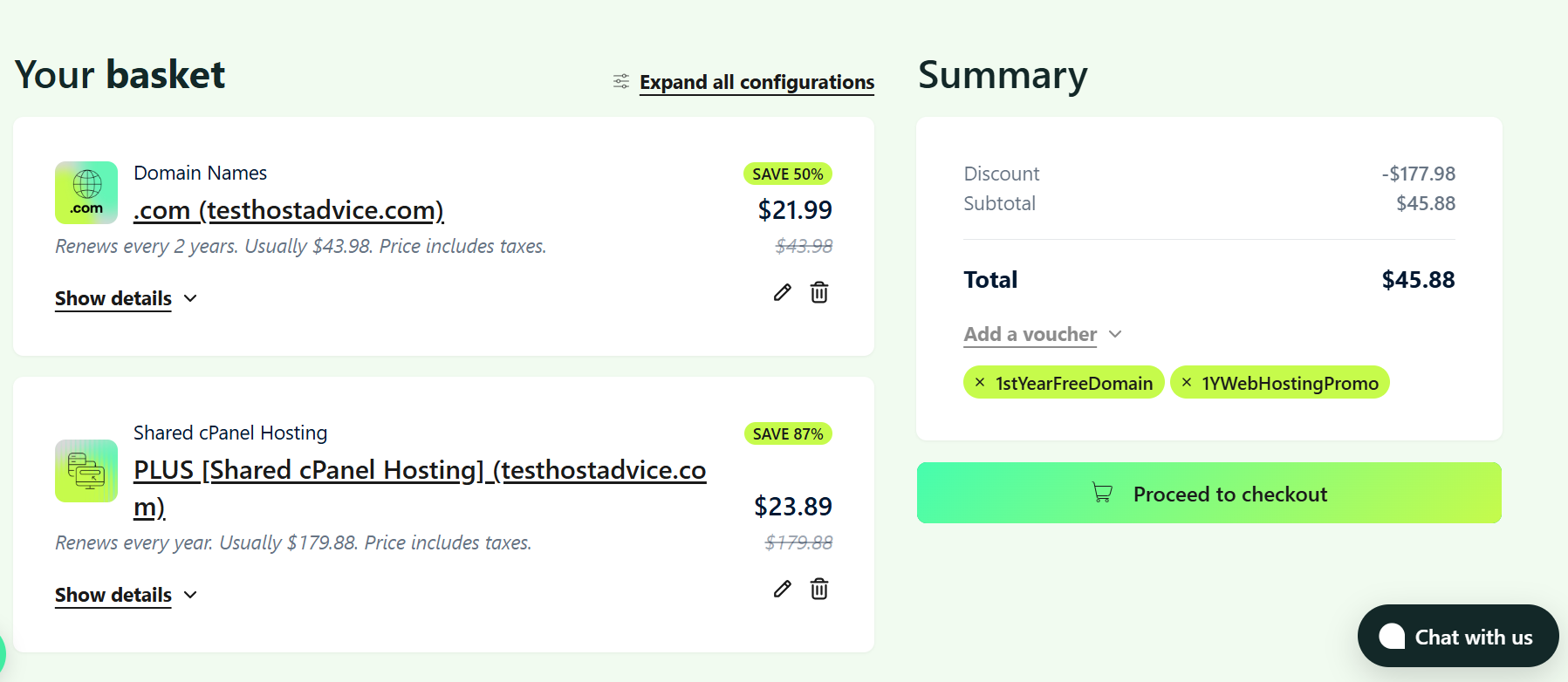This screenshot has height=682, width=1568.
Task: Open the PLUS Shared cPanel Hosting link
Action: click(x=419, y=470)
